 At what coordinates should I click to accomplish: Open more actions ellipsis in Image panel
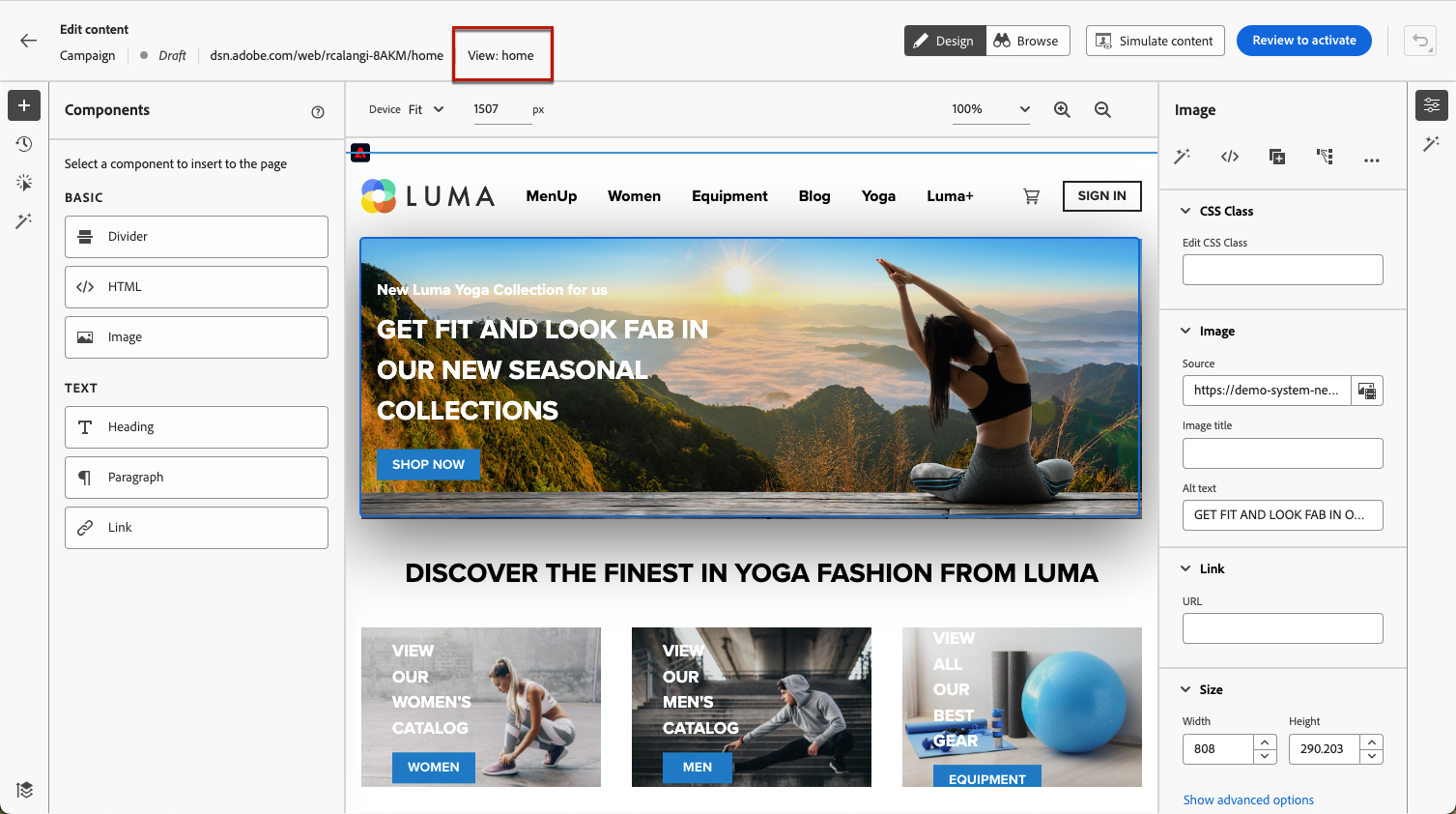coord(1372,160)
